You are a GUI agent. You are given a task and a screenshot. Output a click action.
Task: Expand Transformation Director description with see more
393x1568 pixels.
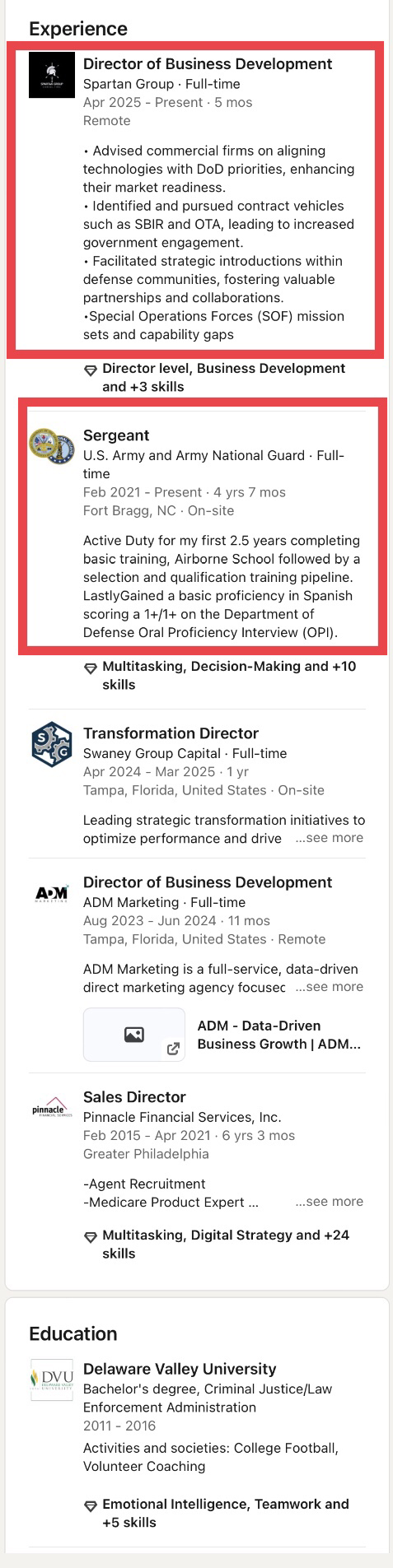tap(329, 838)
